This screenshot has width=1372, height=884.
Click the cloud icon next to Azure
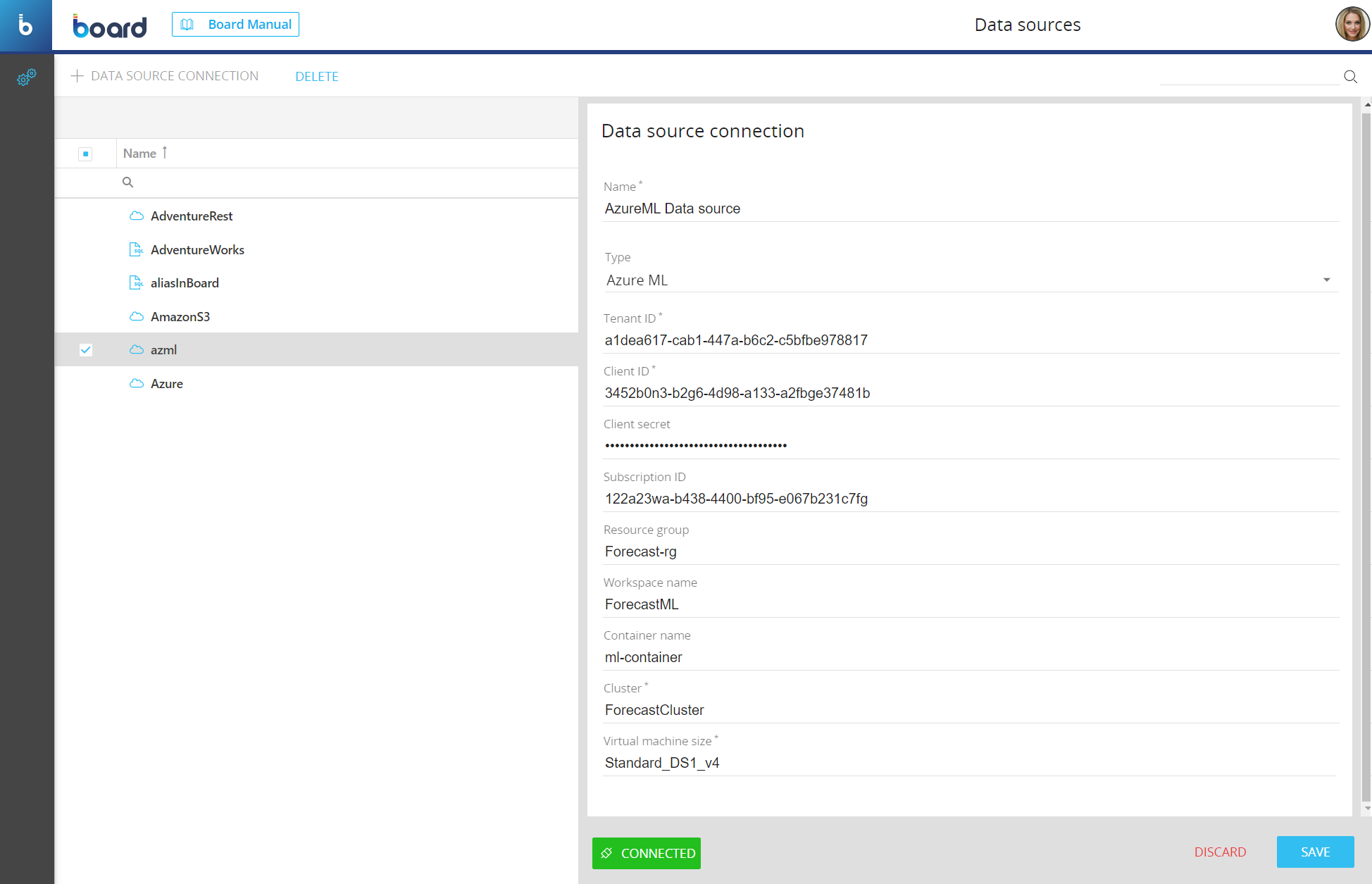click(x=137, y=383)
